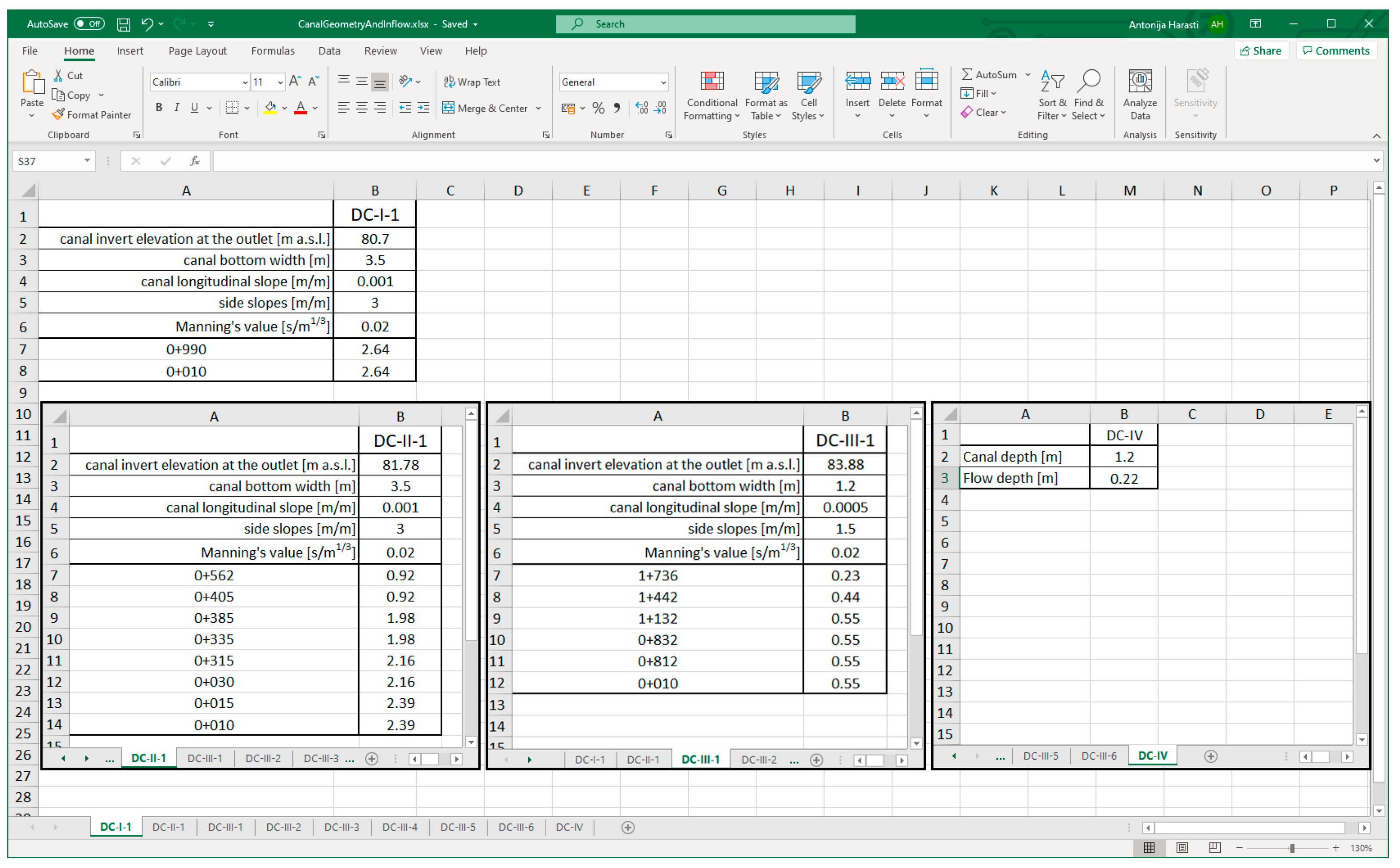The width and height of the screenshot is (1400, 868).
Task: Open the Formulas ribbon tab
Action: [x=273, y=51]
